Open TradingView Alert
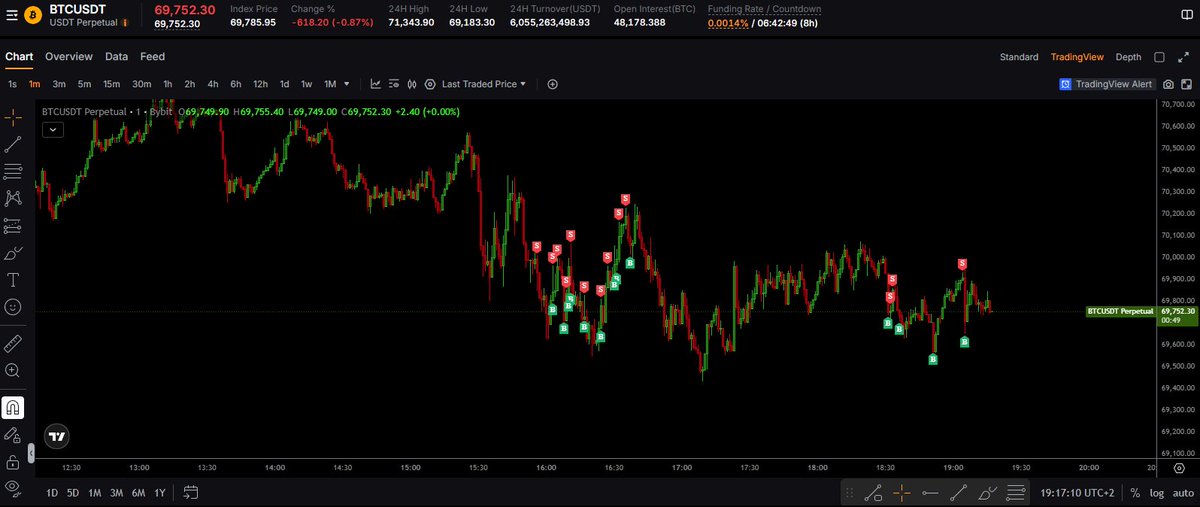 pos(1107,85)
